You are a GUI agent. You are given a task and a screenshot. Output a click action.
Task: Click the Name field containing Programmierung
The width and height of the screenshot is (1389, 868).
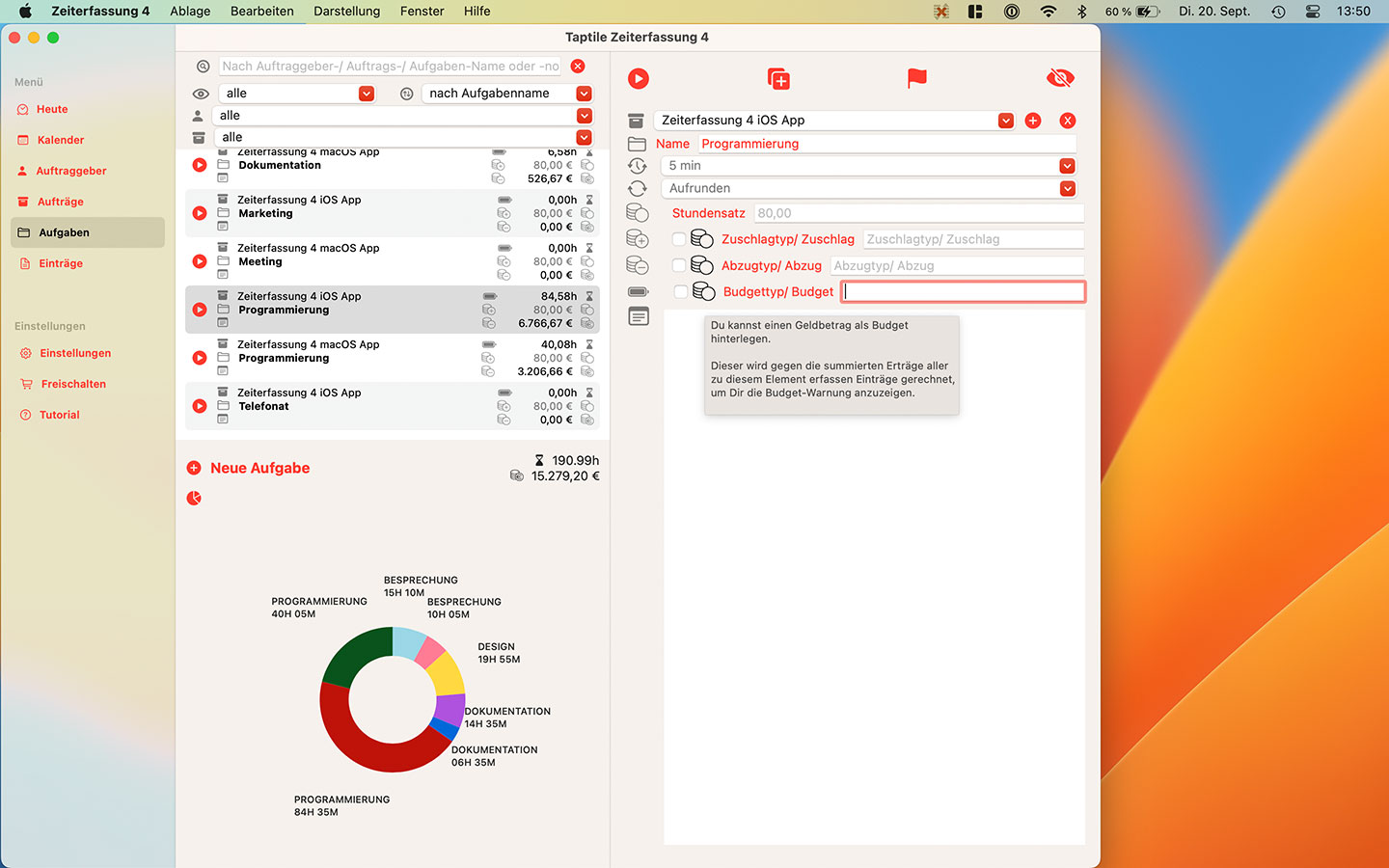pyautogui.click(x=887, y=144)
